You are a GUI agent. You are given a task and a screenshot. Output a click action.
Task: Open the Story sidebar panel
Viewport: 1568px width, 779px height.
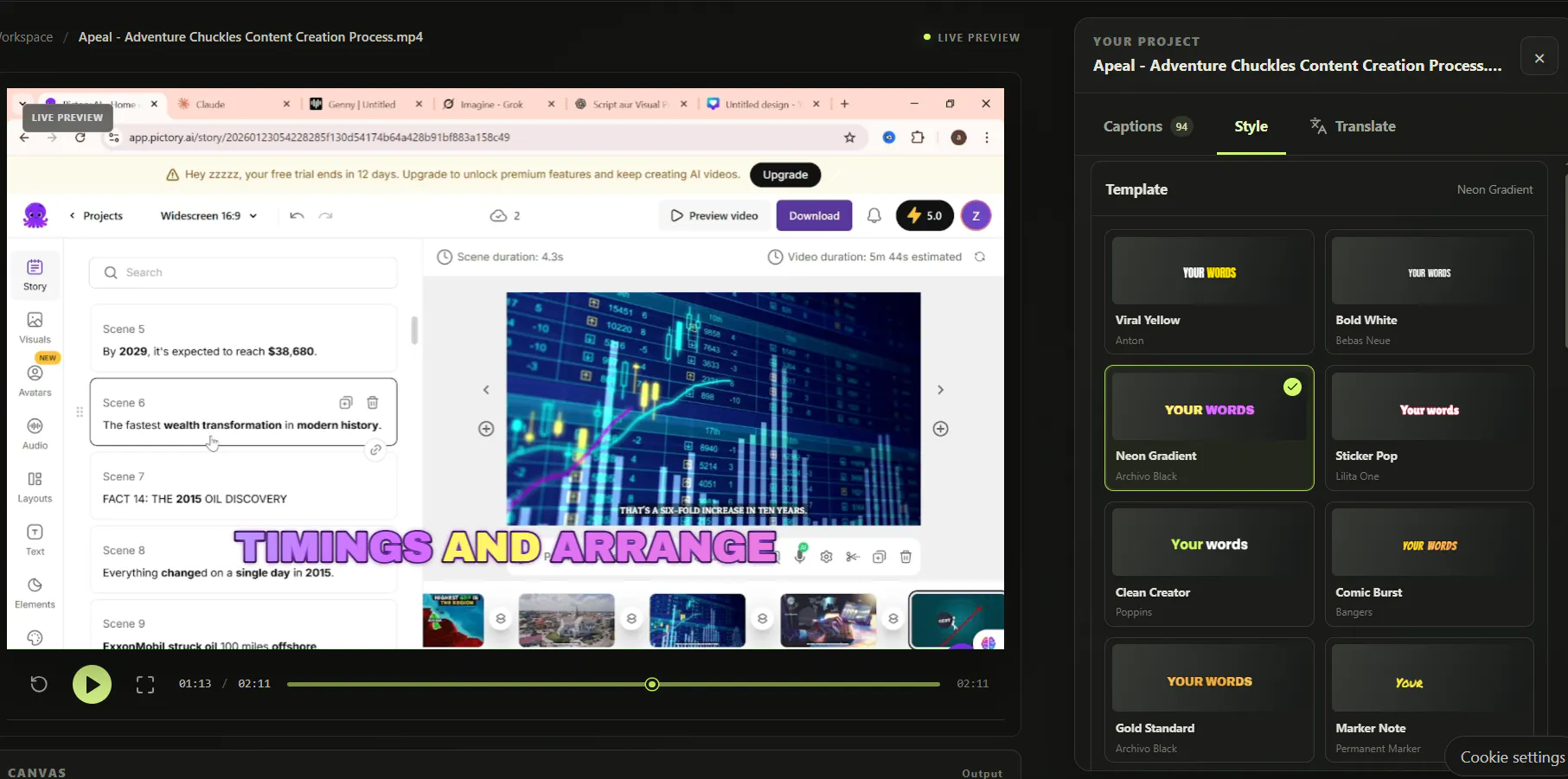click(35, 275)
